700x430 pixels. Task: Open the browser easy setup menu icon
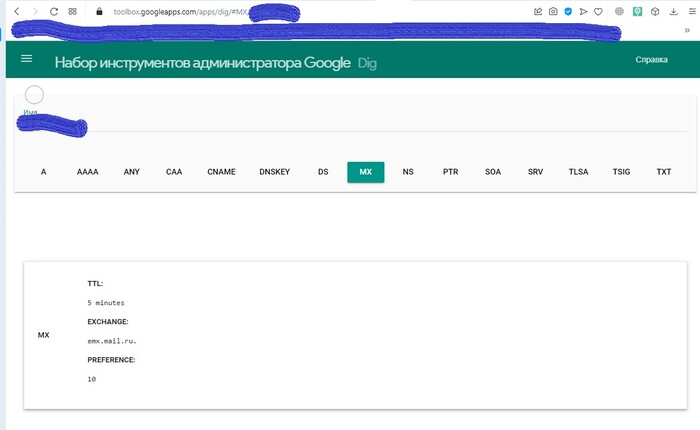[692, 12]
